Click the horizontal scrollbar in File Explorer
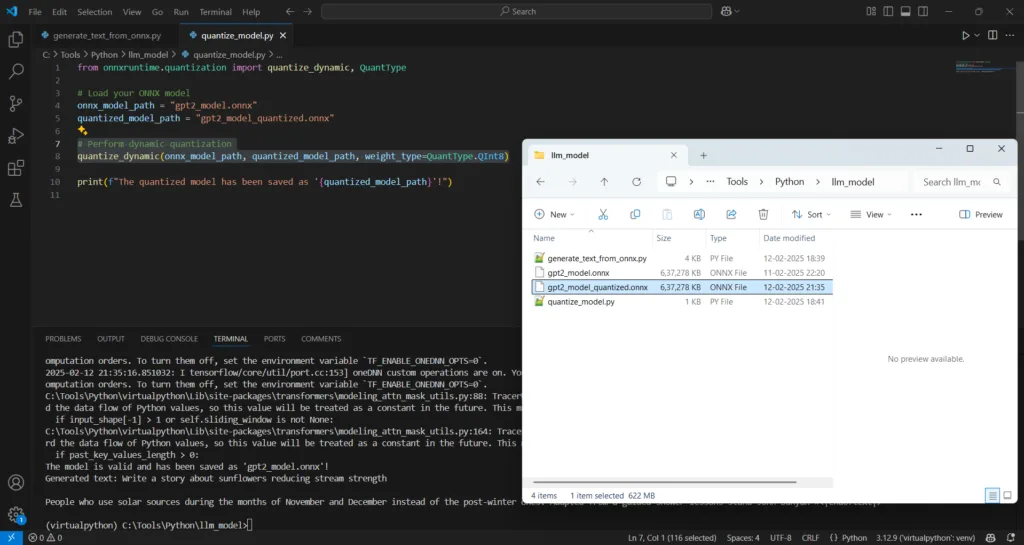1024x545 pixels. click(664, 482)
